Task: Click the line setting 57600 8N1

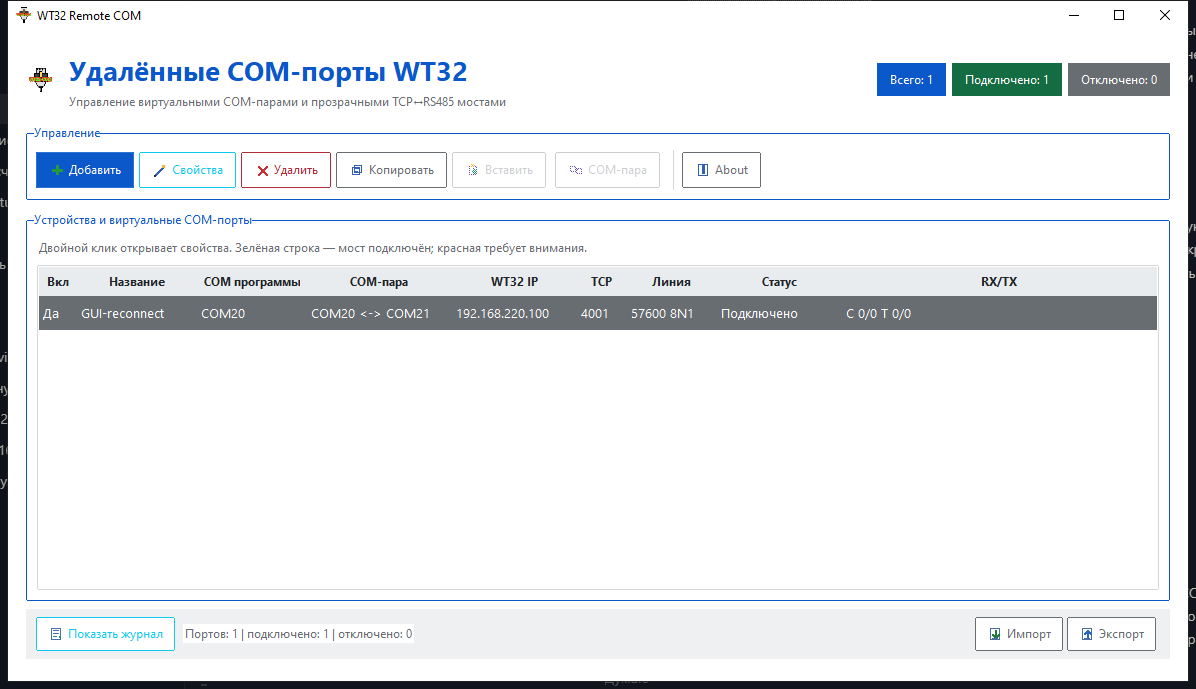Action: (x=662, y=314)
